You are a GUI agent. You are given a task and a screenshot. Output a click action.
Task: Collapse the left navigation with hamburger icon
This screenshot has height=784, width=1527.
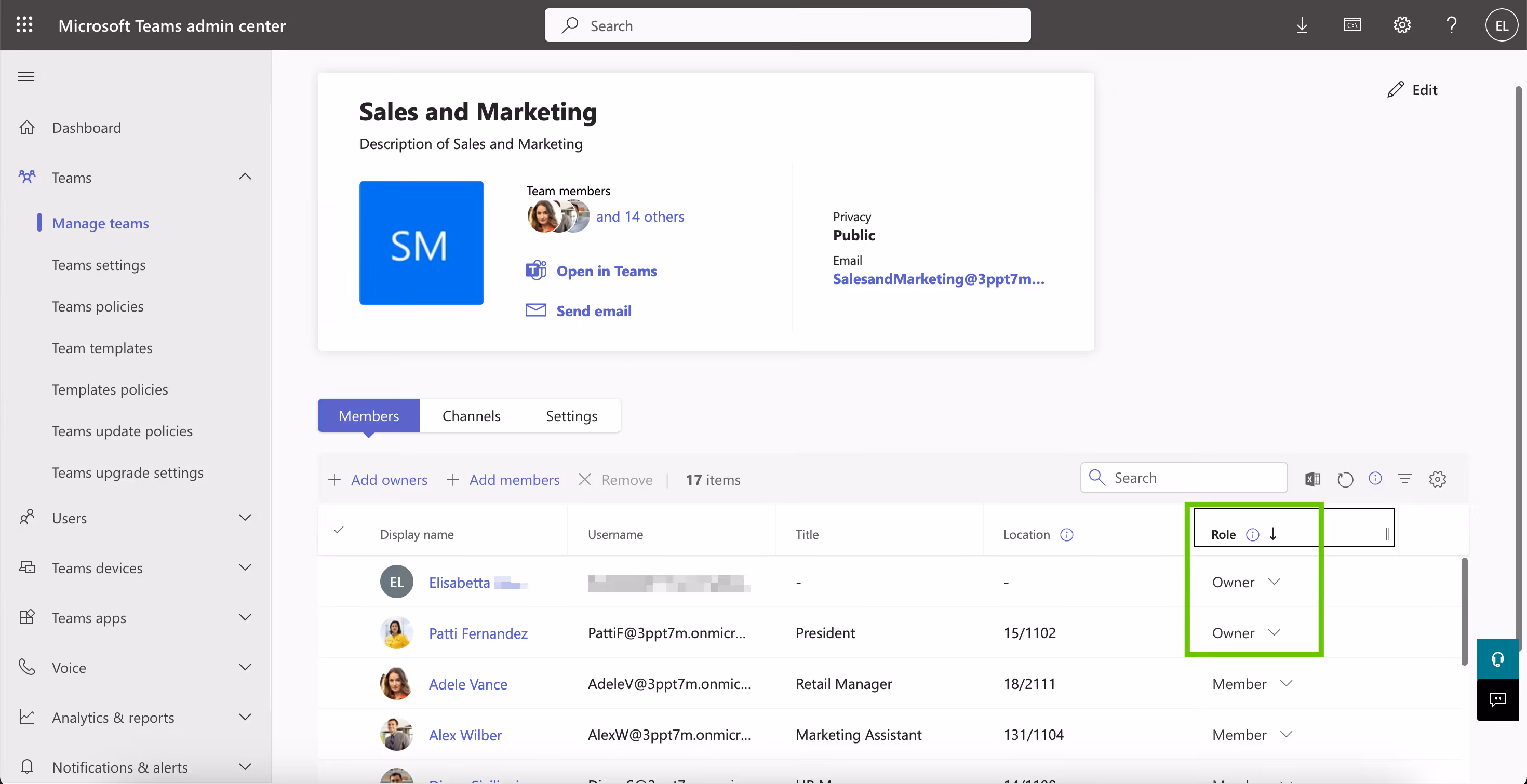[25, 76]
